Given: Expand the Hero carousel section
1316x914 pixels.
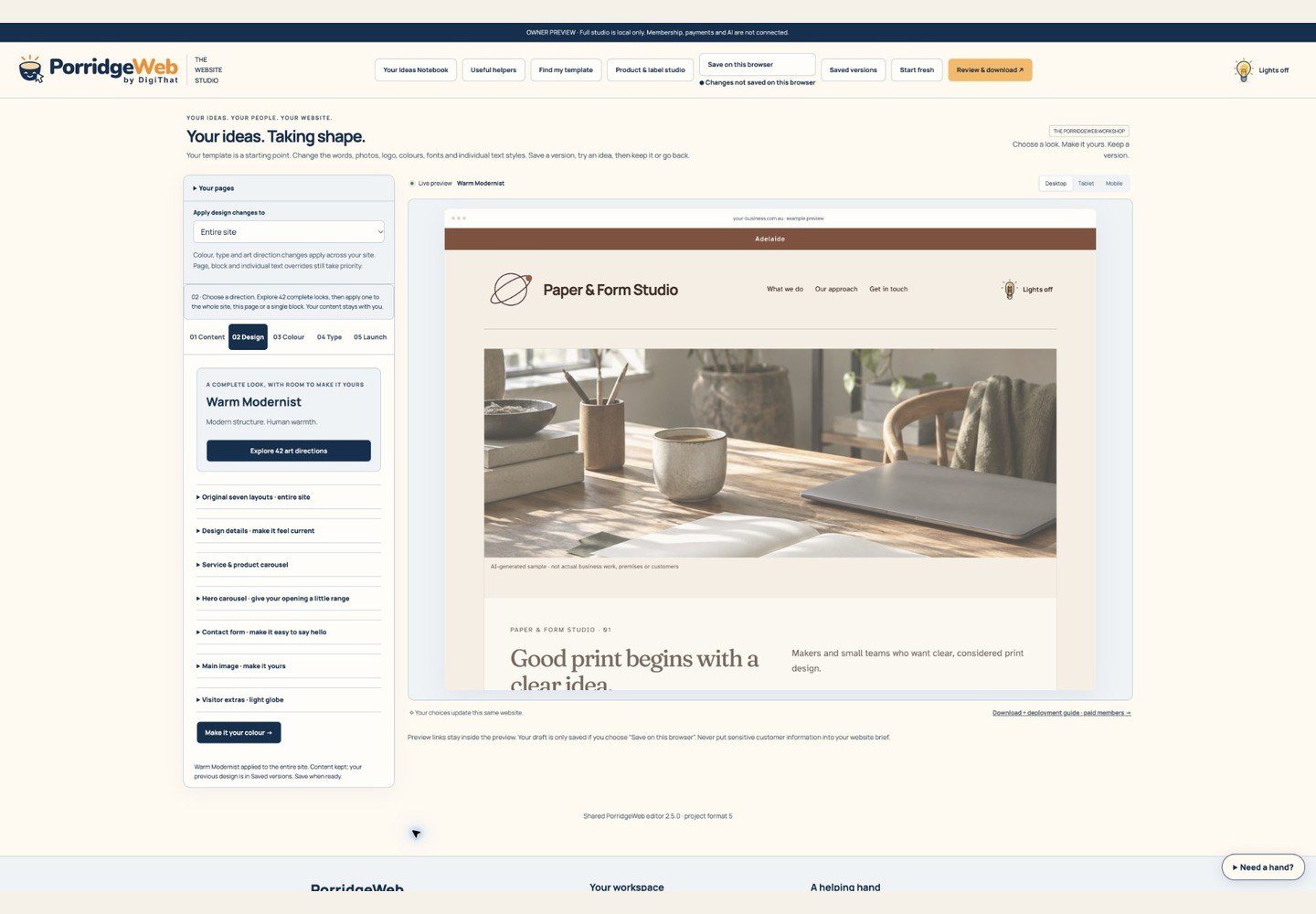Looking at the screenshot, I should pyautogui.click(x=289, y=599).
